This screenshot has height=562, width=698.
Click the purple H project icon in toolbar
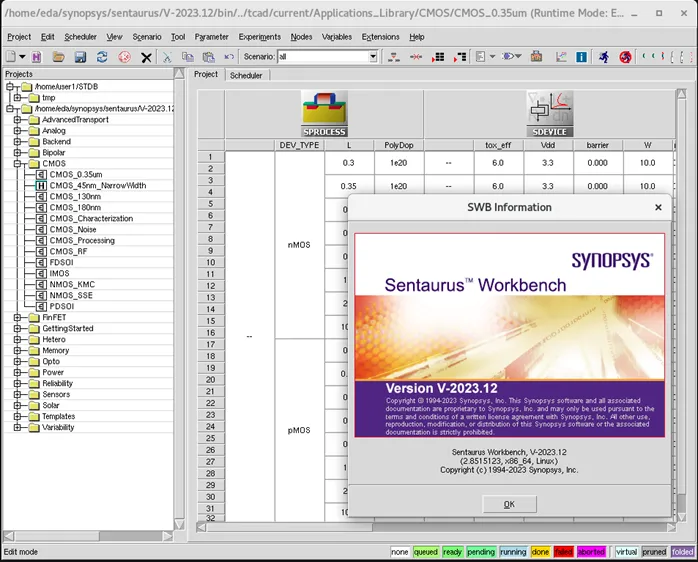tap(37, 57)
